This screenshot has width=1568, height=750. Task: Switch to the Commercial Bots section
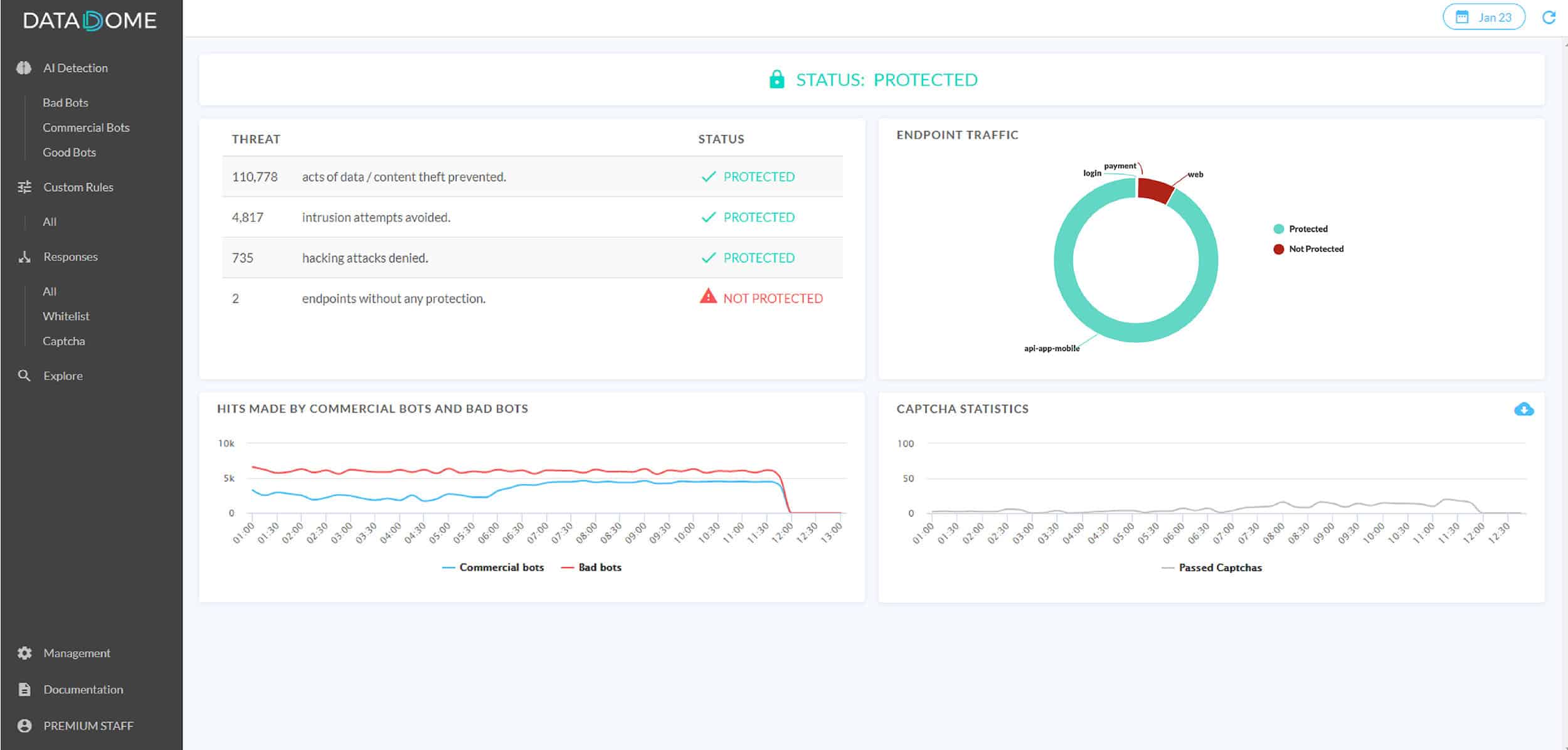point(87,127)
